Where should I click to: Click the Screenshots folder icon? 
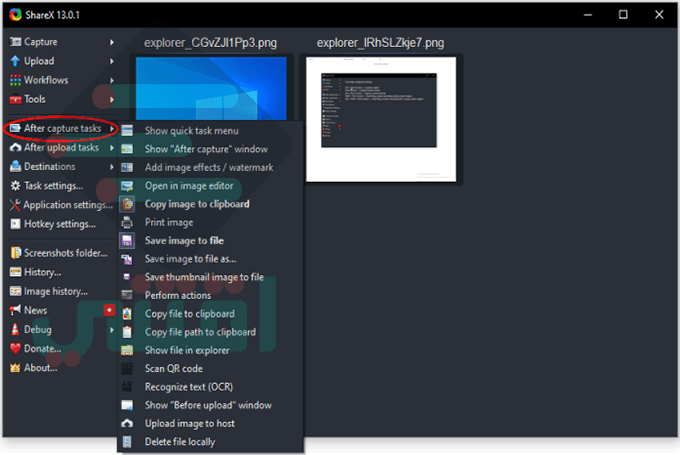coord(15,253)
